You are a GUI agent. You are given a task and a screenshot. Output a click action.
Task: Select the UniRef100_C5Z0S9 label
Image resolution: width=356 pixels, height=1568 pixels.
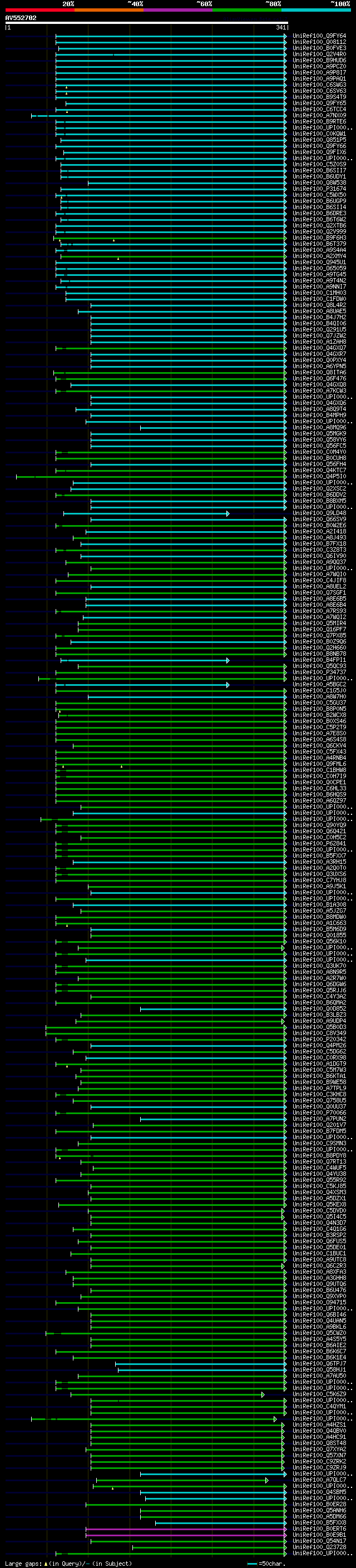[319, 164]
